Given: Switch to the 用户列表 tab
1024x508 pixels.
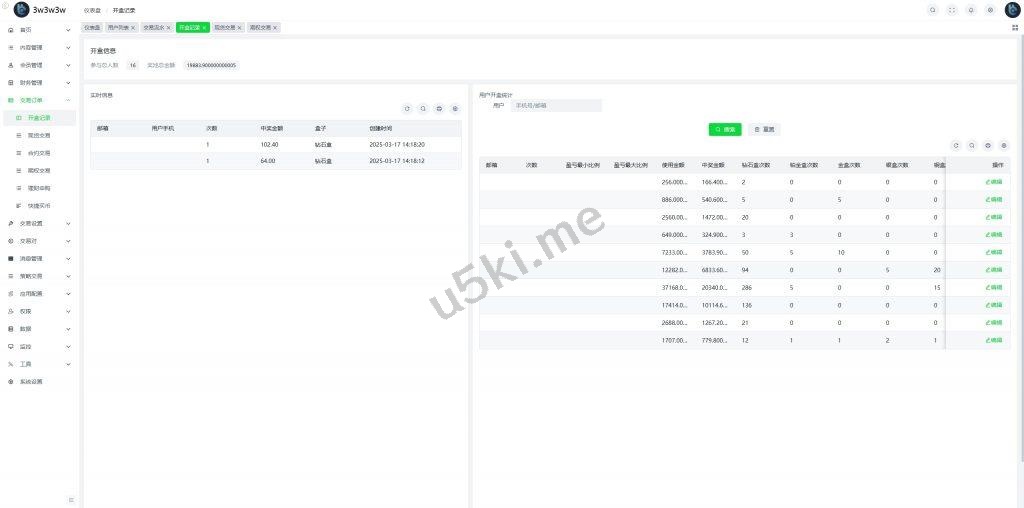Looking at the screenshot, I should [x=119, y=28].
